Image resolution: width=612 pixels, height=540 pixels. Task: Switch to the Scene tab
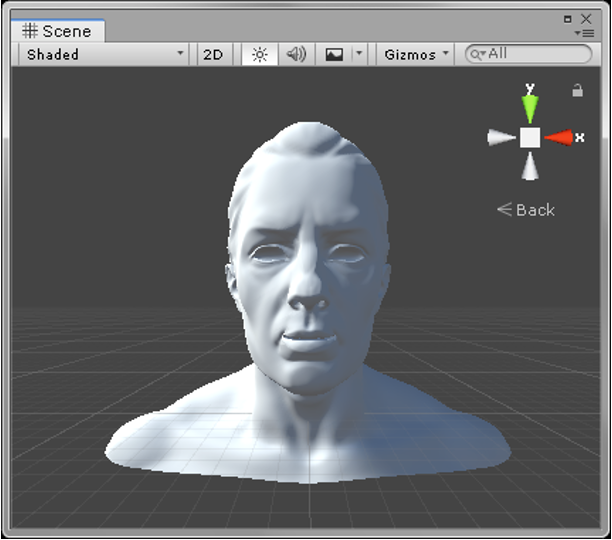pyautogui.click(x=57, y=31)
